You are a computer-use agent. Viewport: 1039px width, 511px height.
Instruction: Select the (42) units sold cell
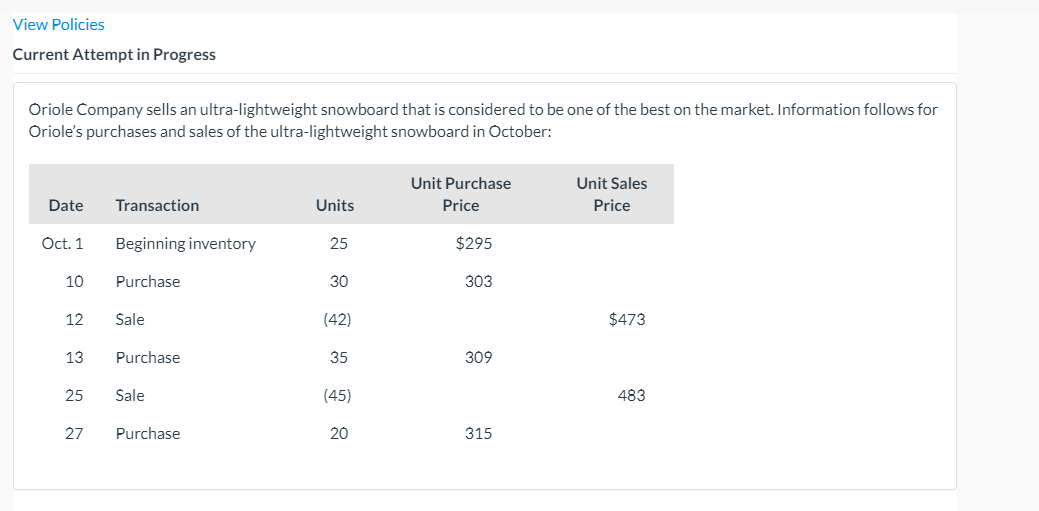337,319
